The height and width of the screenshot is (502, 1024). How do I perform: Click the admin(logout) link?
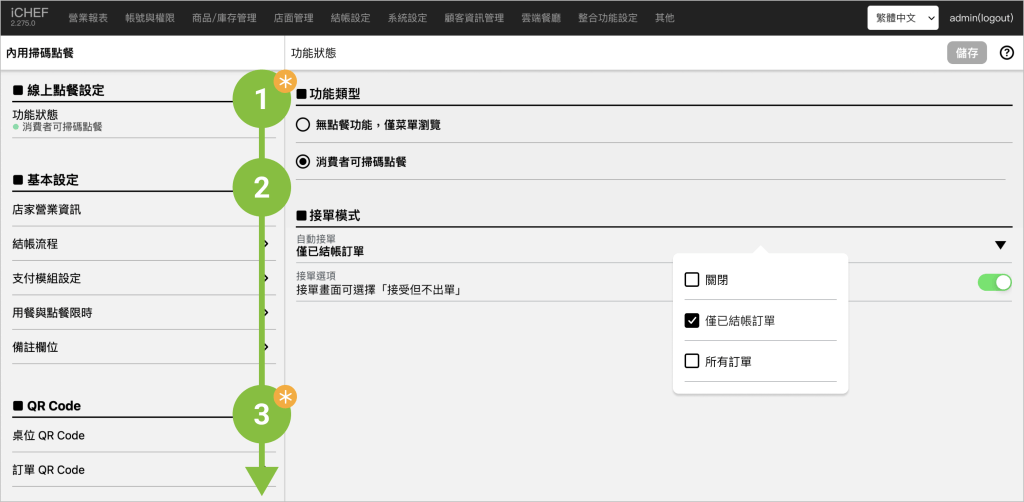pos(982,18)
